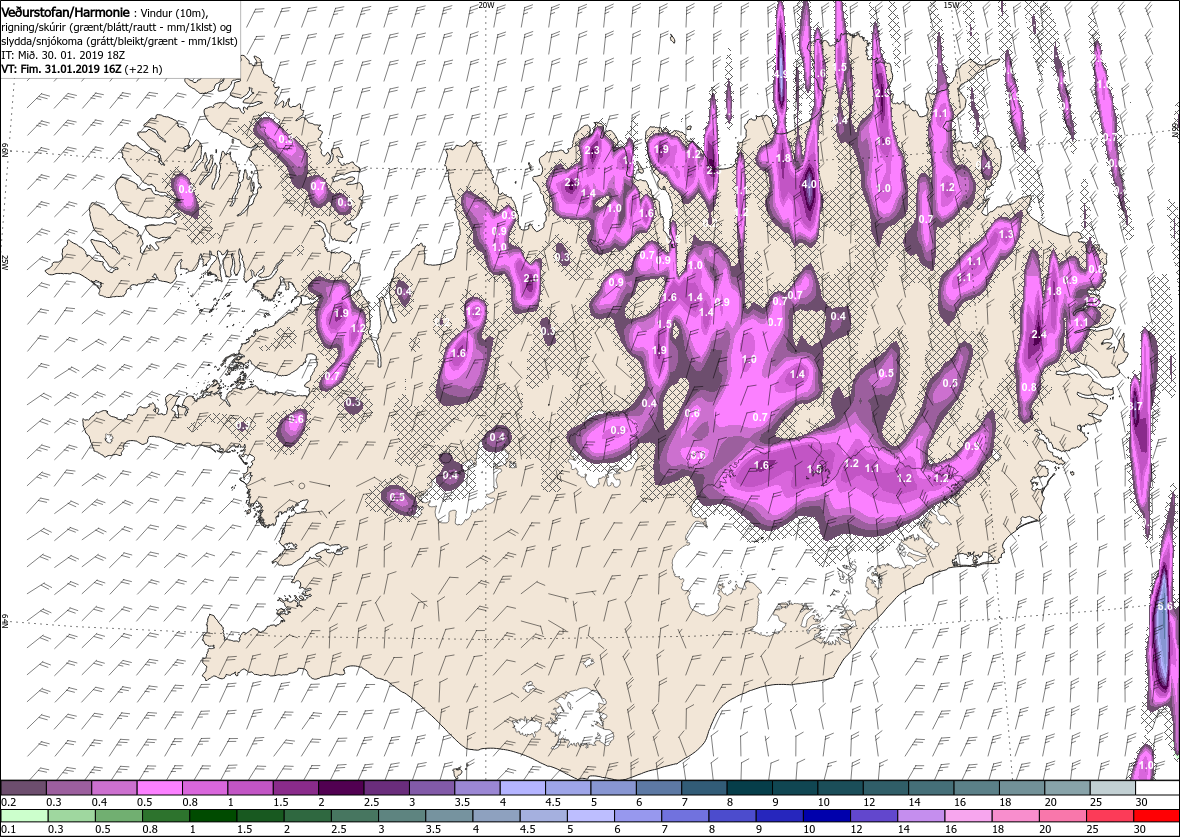Pick the dark teal 8–9 swatch, upper legend
Image resolution: width=1180 pixels, height=837 pixels.
click(x=749, y=787)
